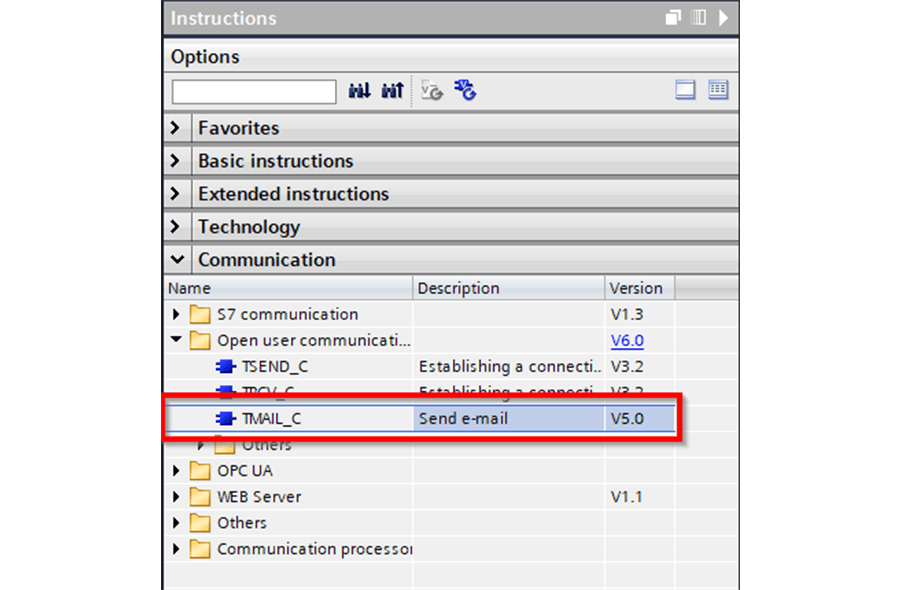Collapse the Open user communication folder
Image resolution: width=900 pixels, height=590 pixels.
(176, 340)
